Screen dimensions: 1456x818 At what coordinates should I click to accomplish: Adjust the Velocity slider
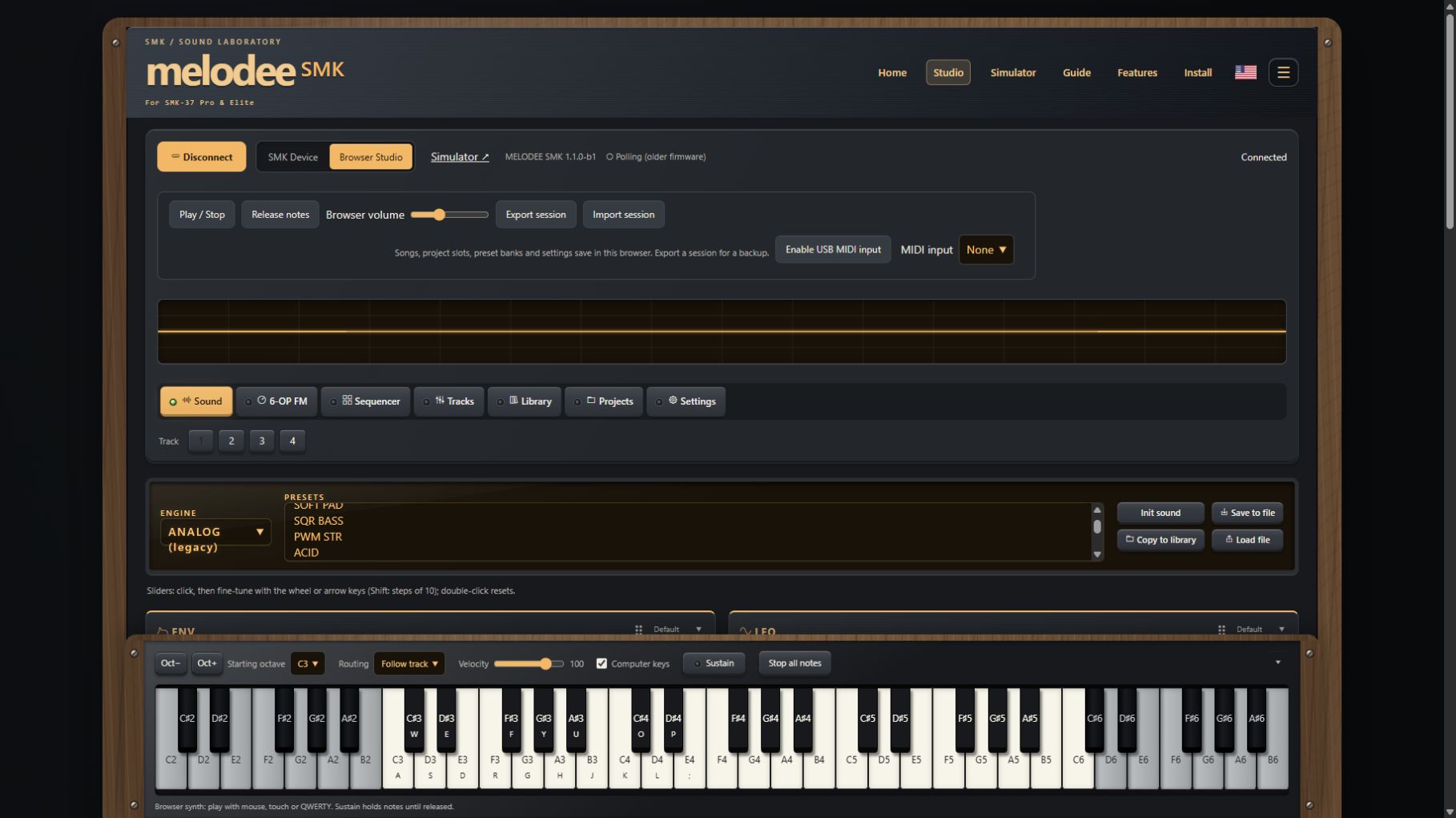pos(529,663)
